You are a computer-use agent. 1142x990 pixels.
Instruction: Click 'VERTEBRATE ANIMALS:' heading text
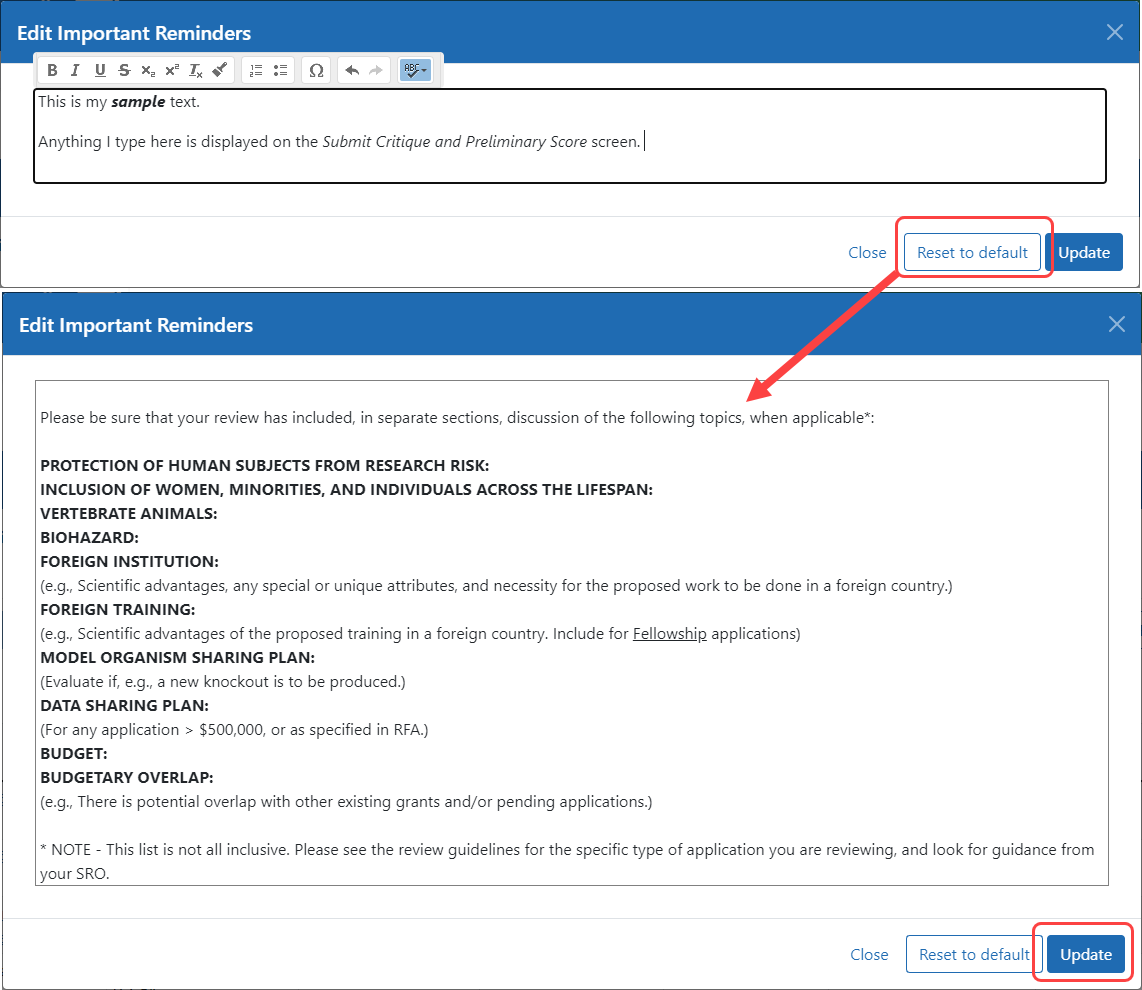pos(129,514)
